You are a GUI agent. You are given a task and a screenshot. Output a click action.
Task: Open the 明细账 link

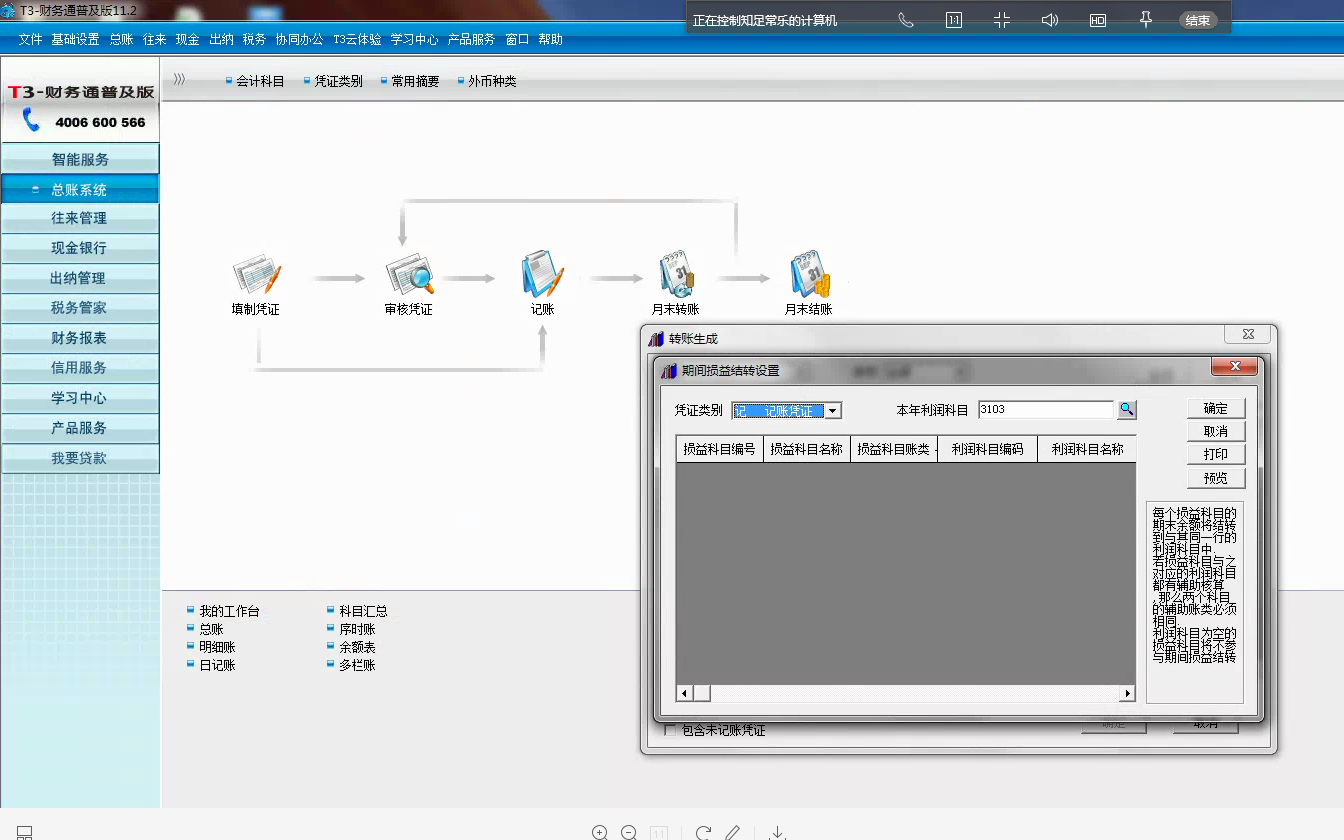point(217,647)
